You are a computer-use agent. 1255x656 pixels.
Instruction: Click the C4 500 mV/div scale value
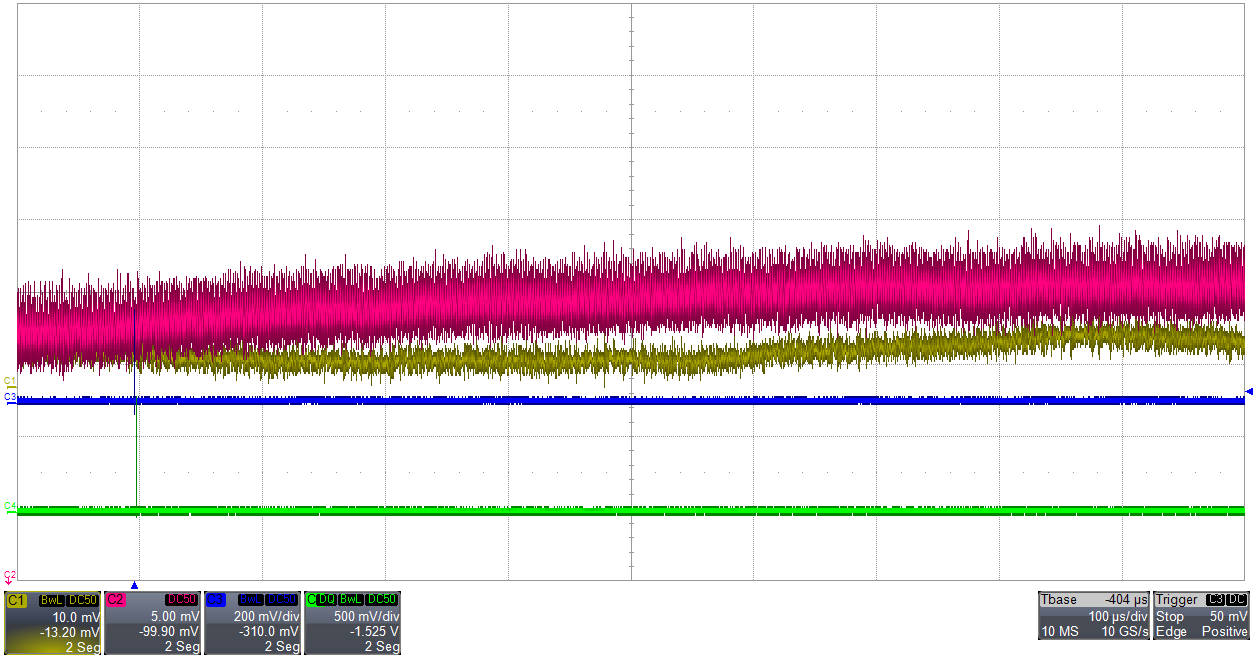367,617
